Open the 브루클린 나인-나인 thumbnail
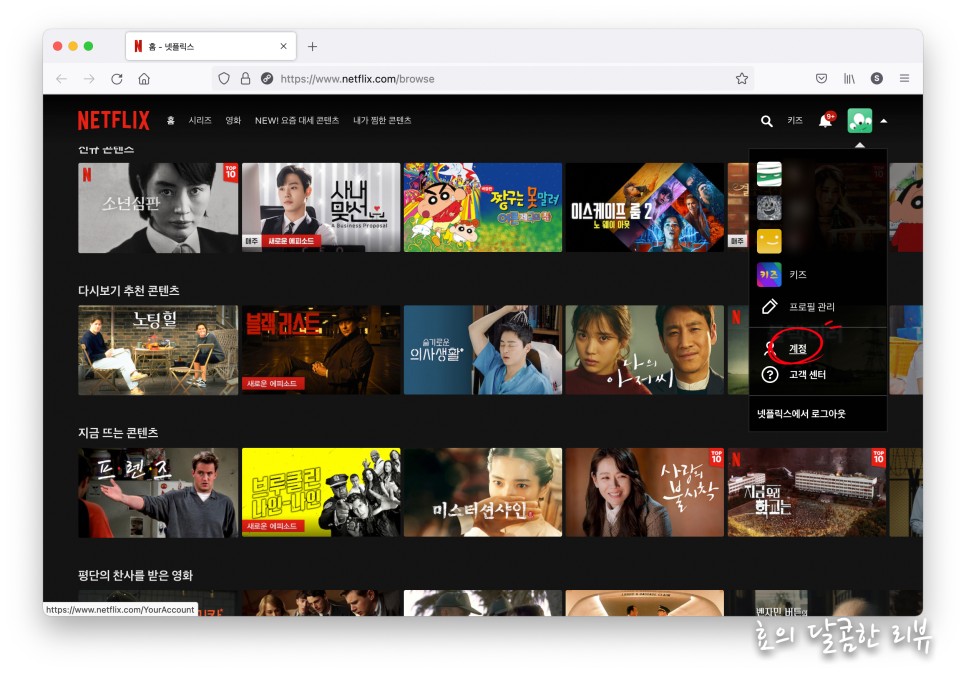 pos(321,492)
